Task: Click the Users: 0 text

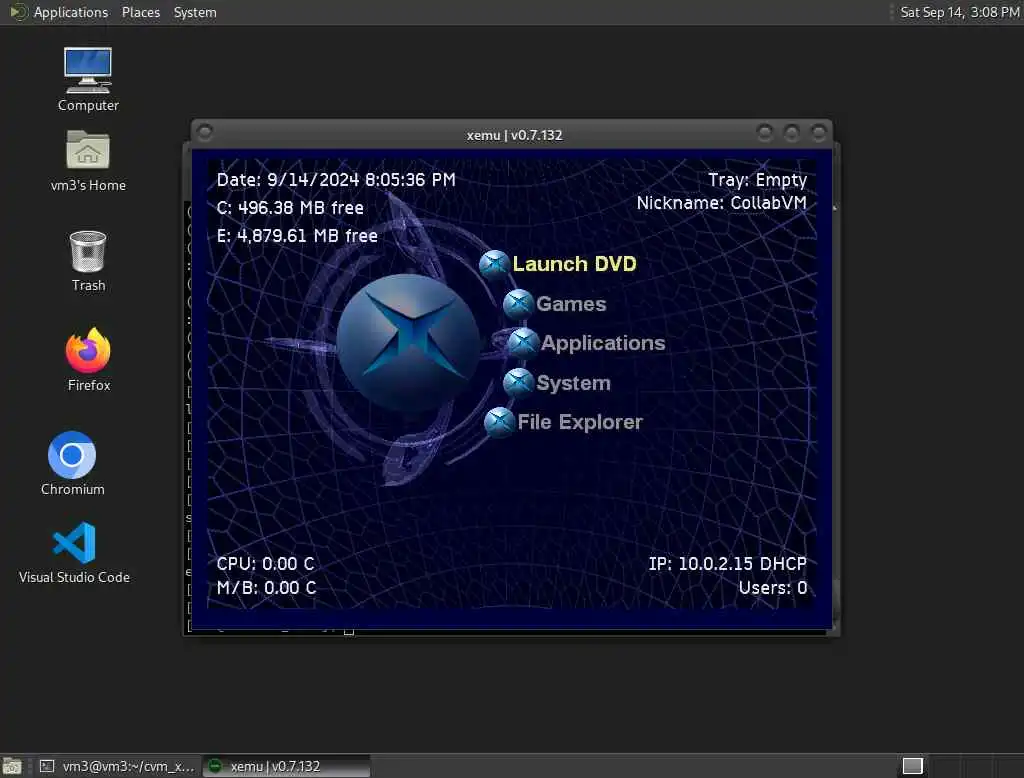Action: [773, 588]
